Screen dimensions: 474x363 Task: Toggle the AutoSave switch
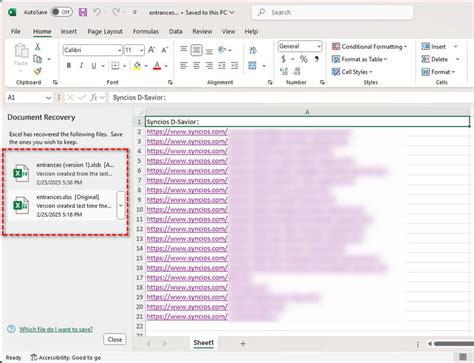(62, 12)
